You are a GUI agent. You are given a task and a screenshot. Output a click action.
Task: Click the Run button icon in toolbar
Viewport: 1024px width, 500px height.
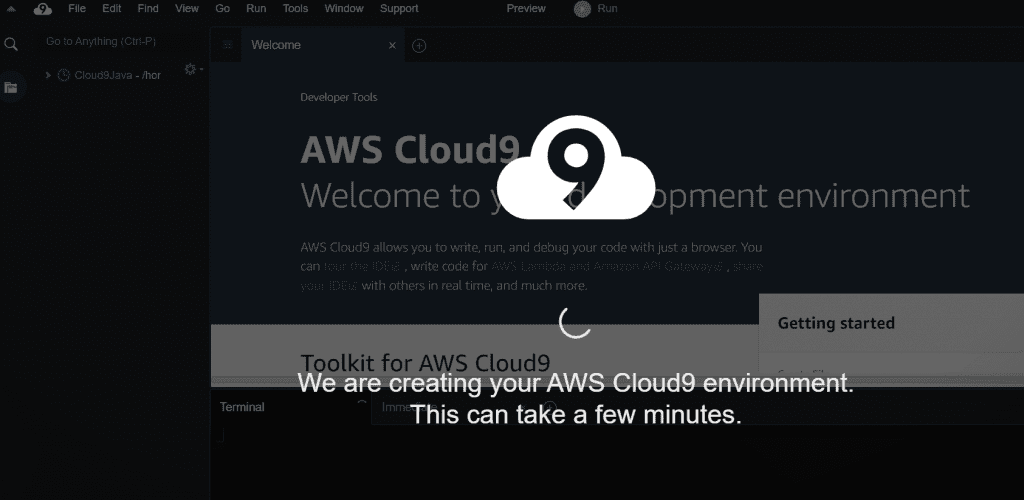pyautogui.click(x=582, y=9)
